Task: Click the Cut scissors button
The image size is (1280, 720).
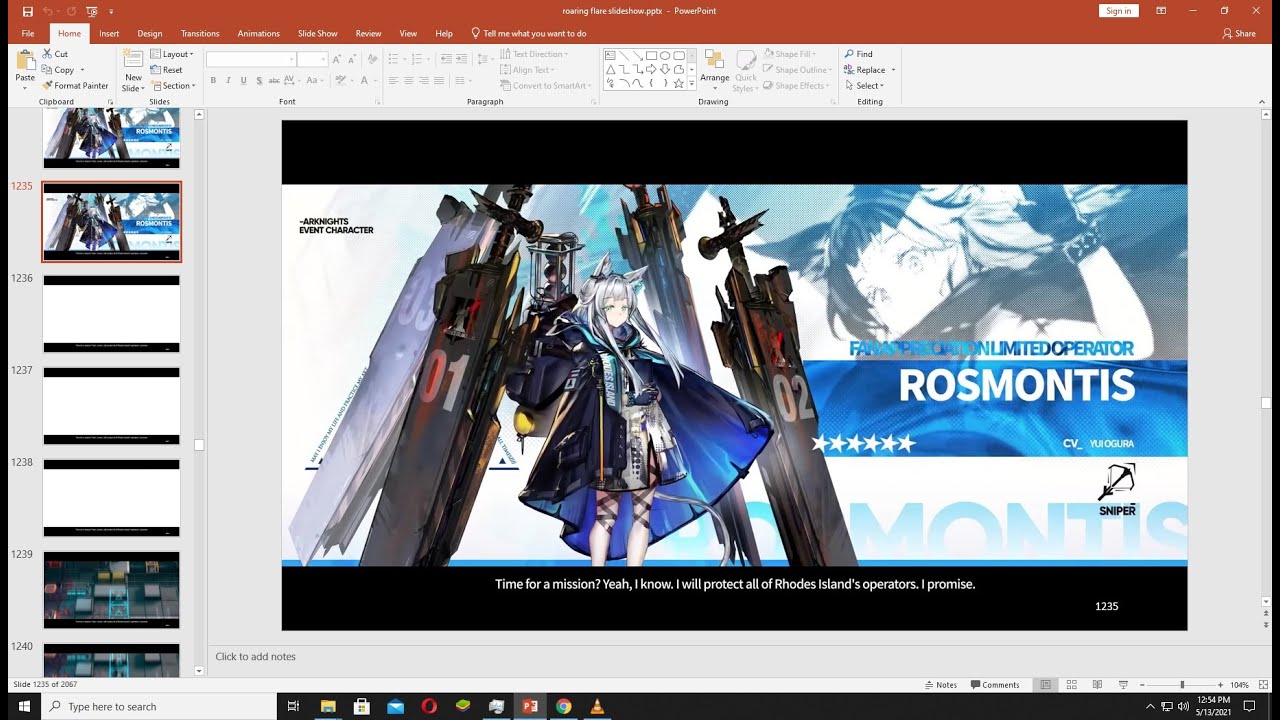Action: 56,54
